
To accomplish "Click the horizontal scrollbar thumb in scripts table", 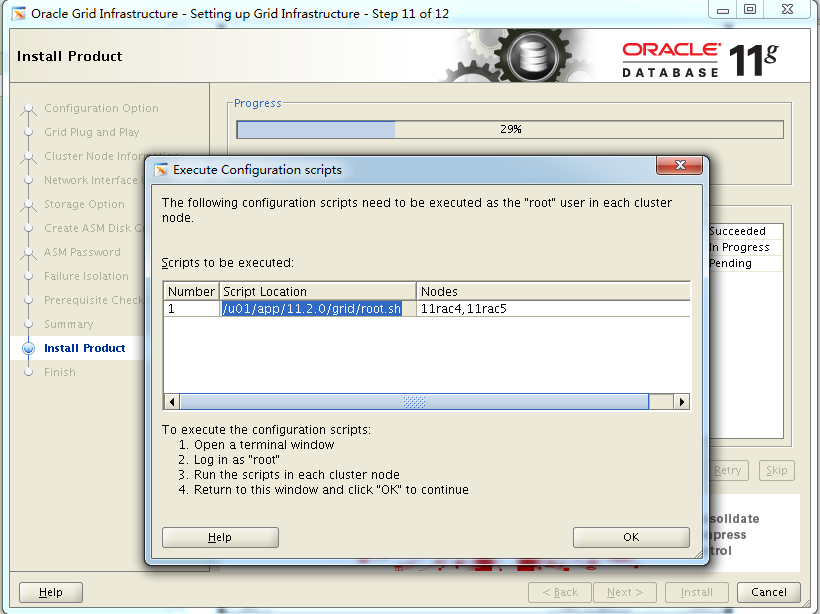I will (414, 402).
